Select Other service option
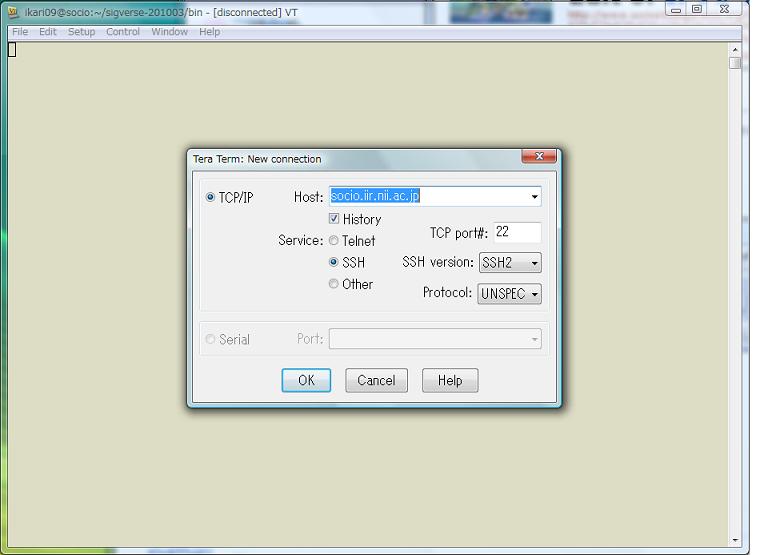 (x=334, y=285)
